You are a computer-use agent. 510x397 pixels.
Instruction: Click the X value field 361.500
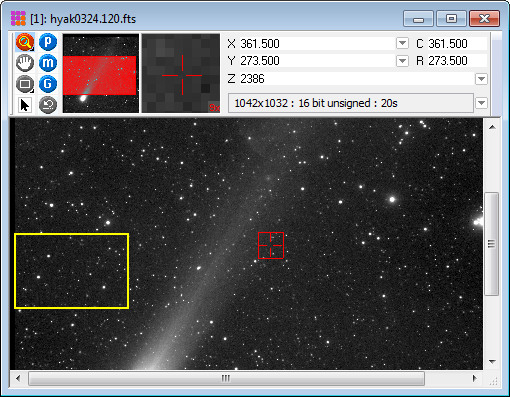pyautogui.click(x=317, y=43)
